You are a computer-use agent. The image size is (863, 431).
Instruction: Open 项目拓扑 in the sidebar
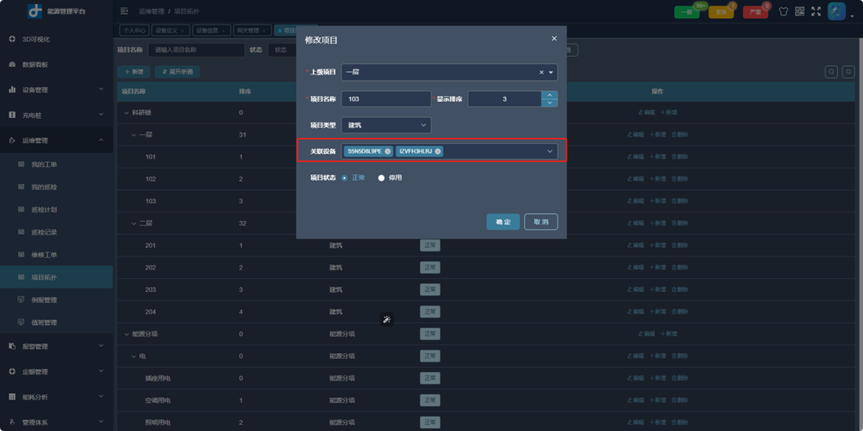[x=56, y=277]
